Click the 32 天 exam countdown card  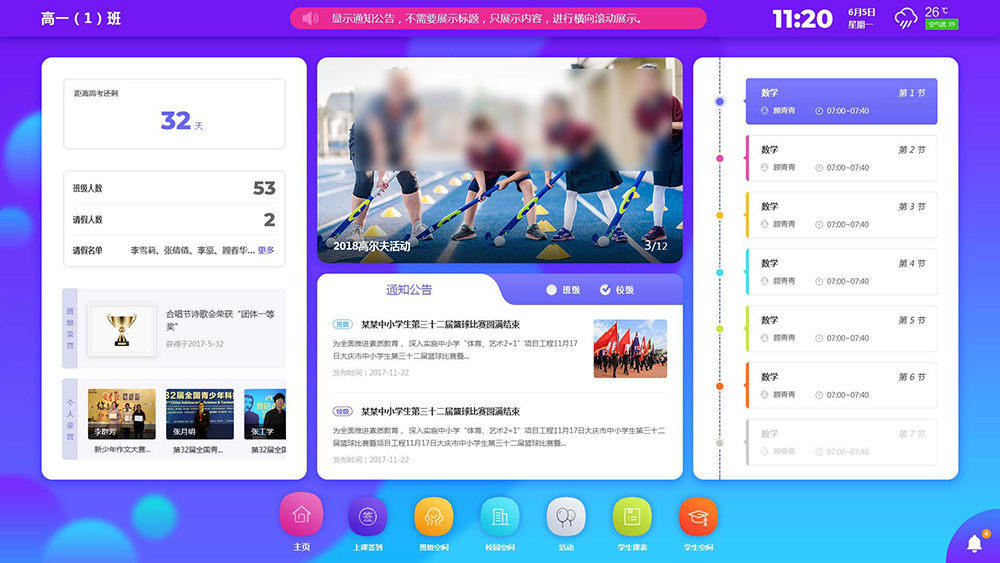pyautogui.click(x=174, y=113)
